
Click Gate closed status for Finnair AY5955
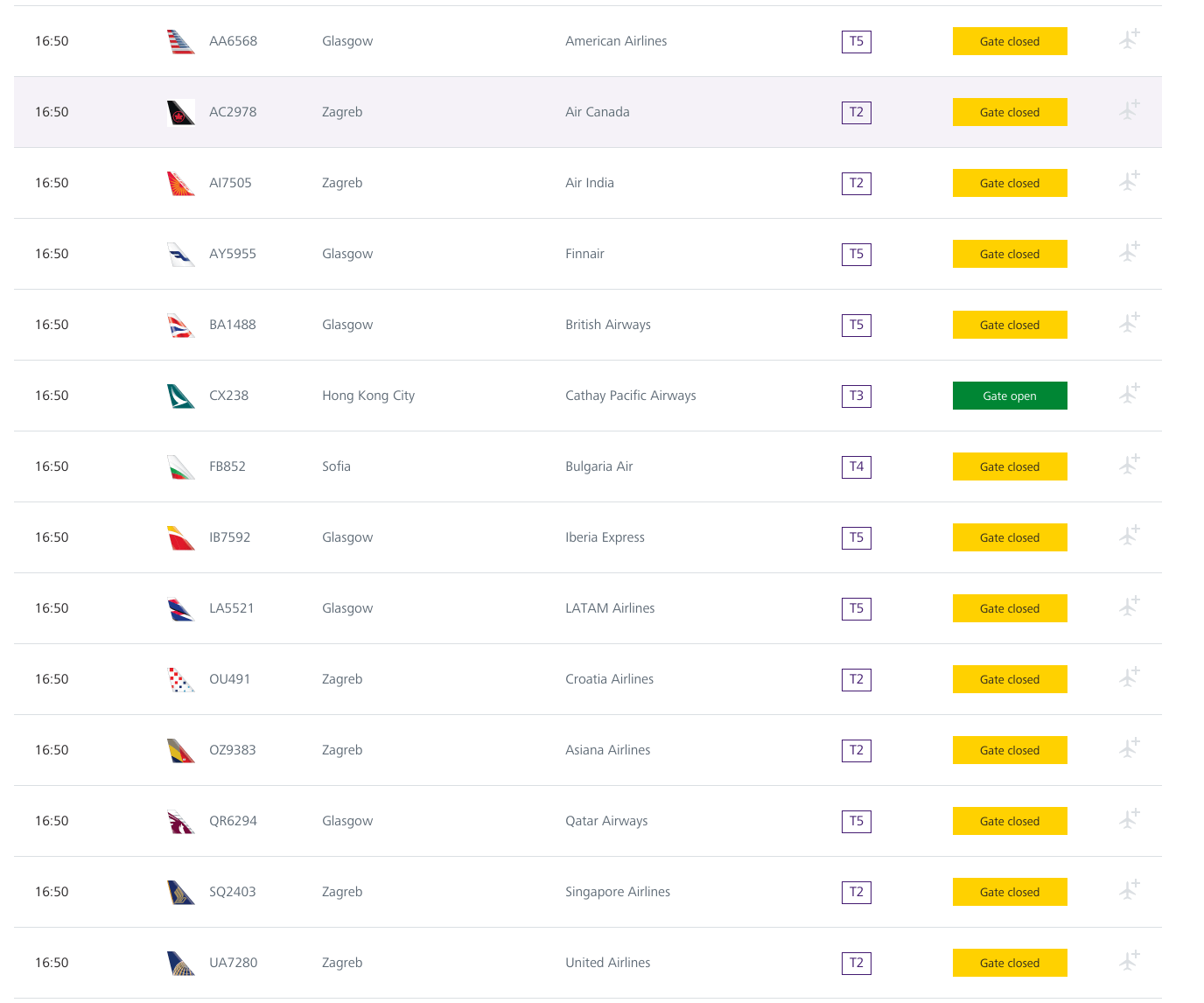click(x=1009, y=254)
